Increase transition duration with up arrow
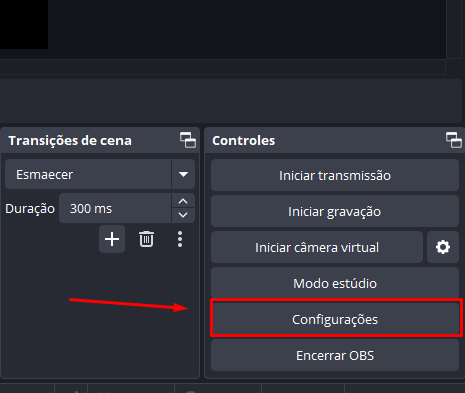Viewport: 465px width, 393px height. pyautogui.click(x=183, y=201)
